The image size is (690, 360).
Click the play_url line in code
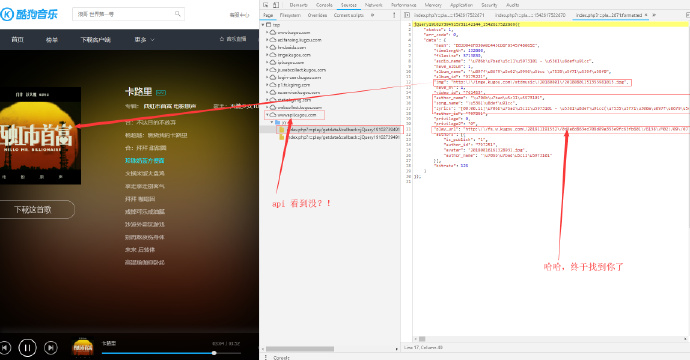click(561, 129)
